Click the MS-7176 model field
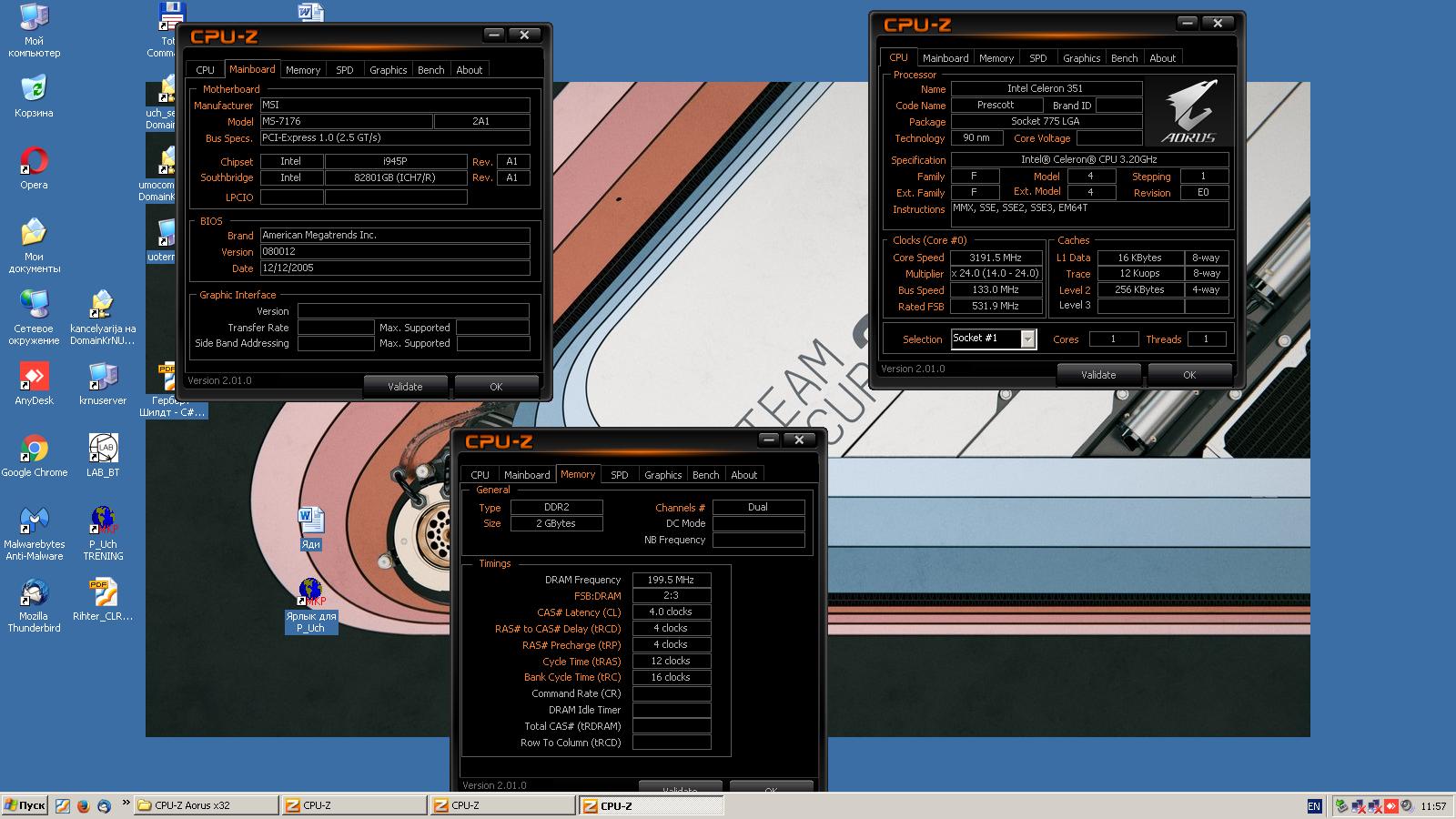The image size is (1456, 819). coord(346,121)
